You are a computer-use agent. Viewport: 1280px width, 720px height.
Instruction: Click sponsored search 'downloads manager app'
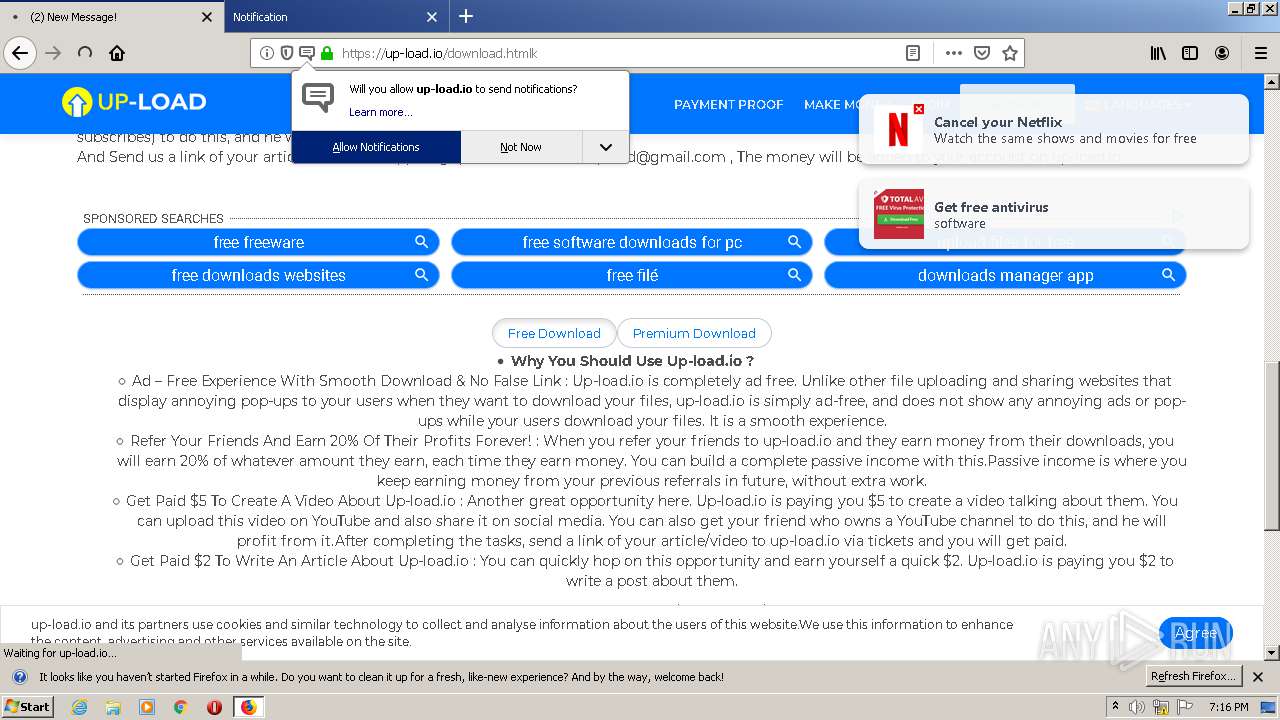1005,275
